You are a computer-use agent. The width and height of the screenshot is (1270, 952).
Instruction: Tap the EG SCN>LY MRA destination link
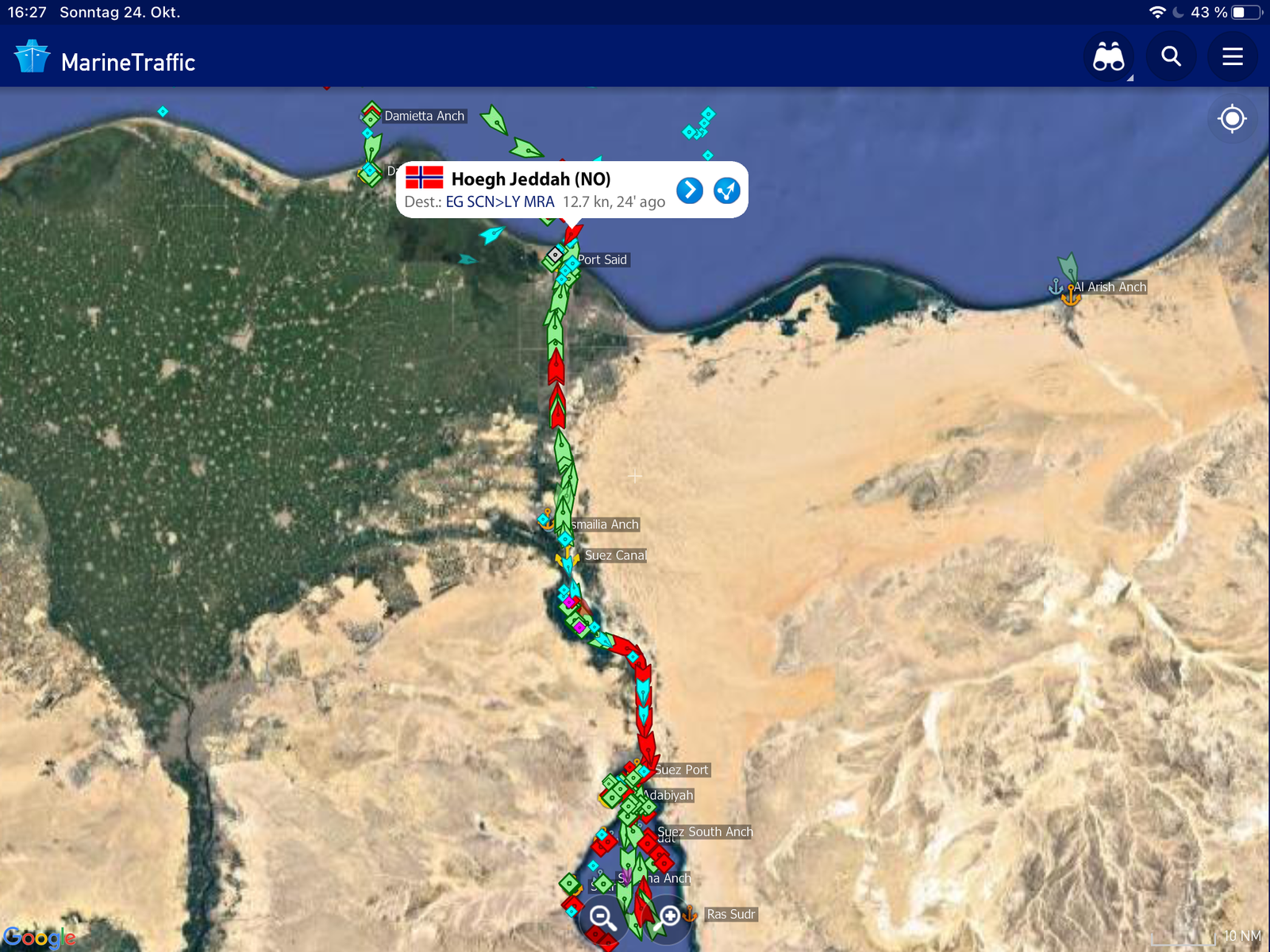500,202
